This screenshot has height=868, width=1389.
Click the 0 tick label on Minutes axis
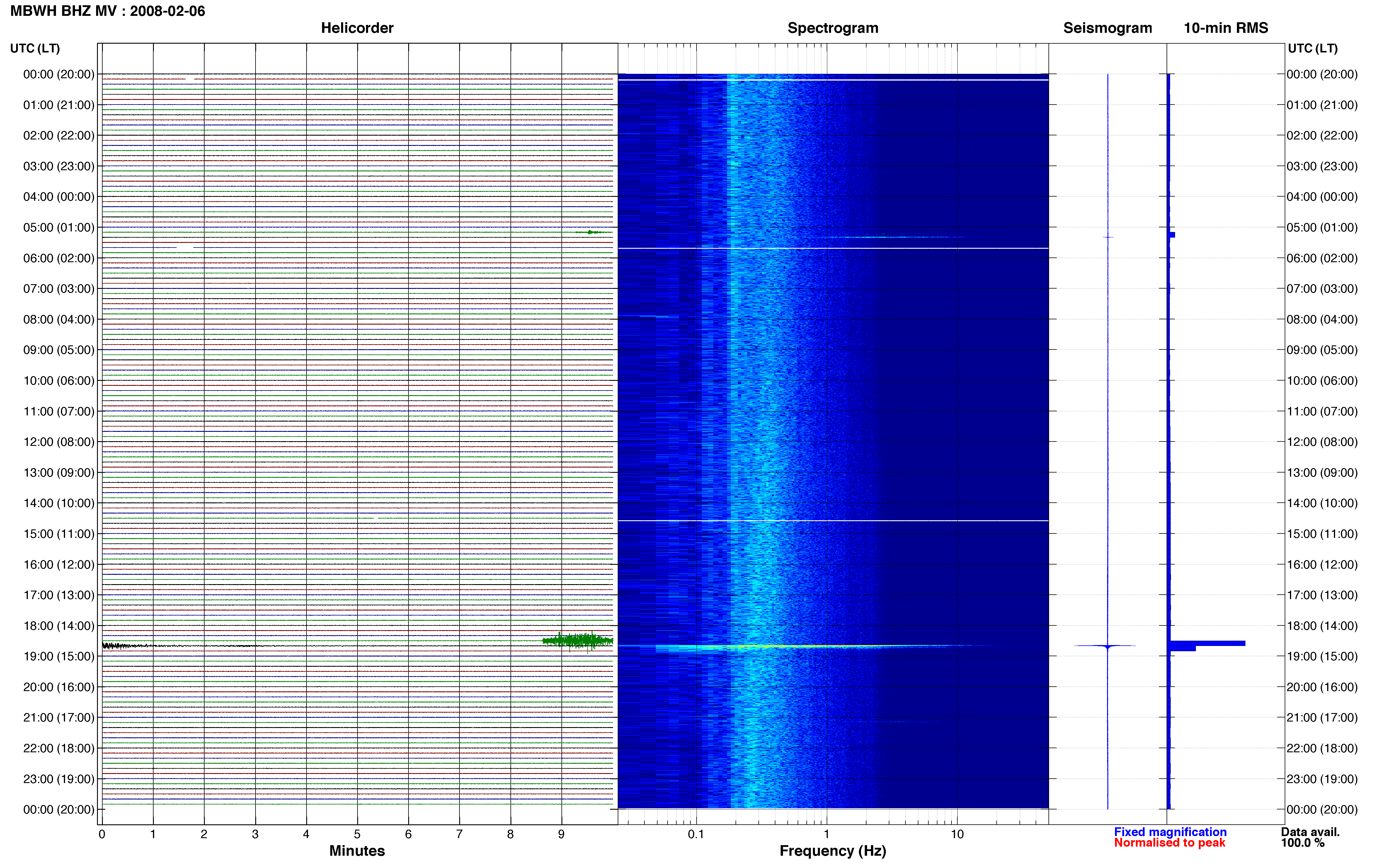(x=102, y=834)
